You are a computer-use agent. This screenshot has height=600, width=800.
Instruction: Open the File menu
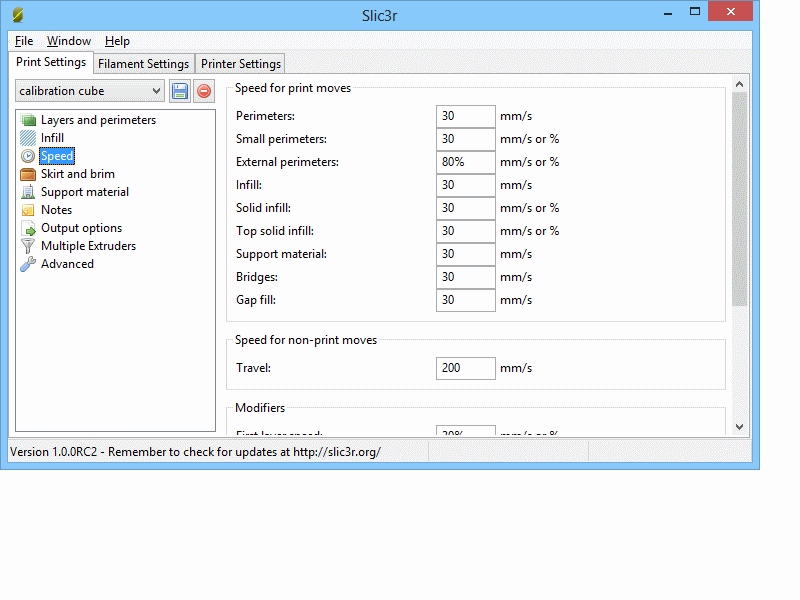(24, 41)
